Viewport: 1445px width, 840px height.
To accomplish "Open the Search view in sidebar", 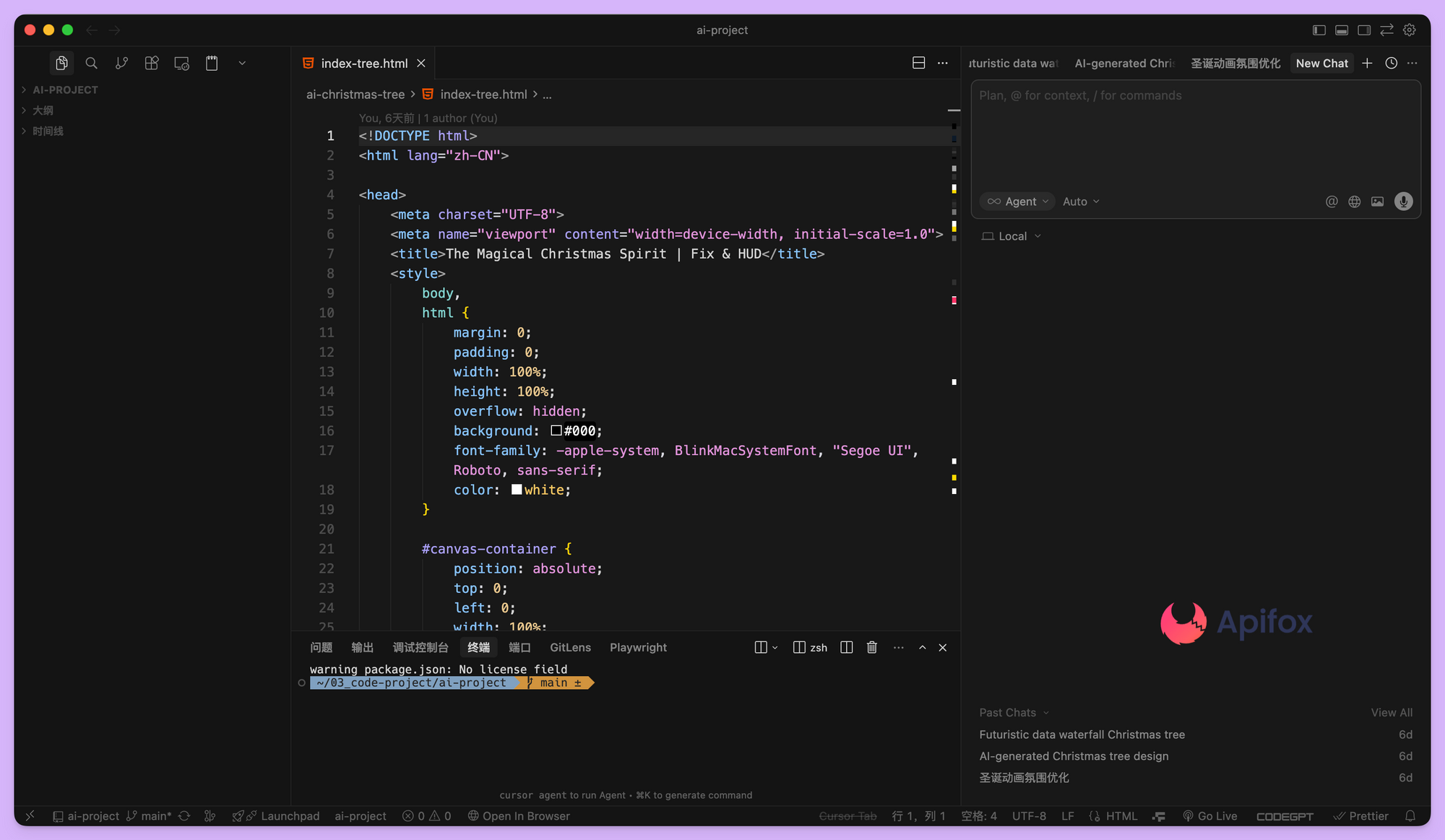I will click(91, 64).
